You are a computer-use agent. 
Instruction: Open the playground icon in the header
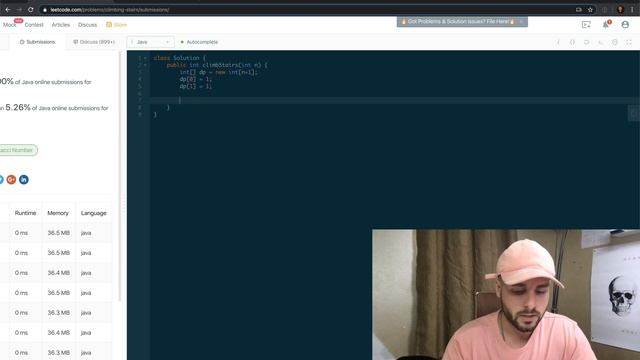(586, 25)
